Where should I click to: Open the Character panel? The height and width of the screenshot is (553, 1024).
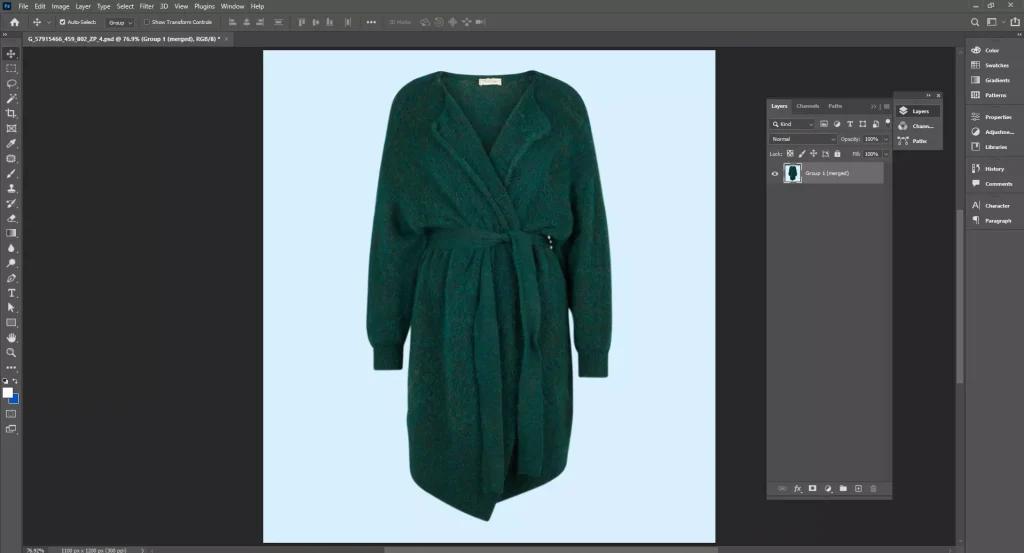(991, 206)
